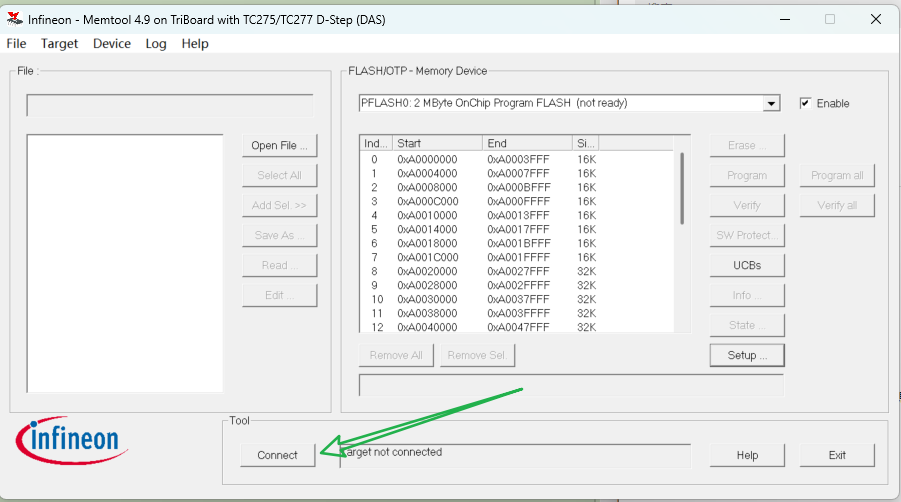Click the State button
The height and width of the screenshot is (502, 901).
747,325
